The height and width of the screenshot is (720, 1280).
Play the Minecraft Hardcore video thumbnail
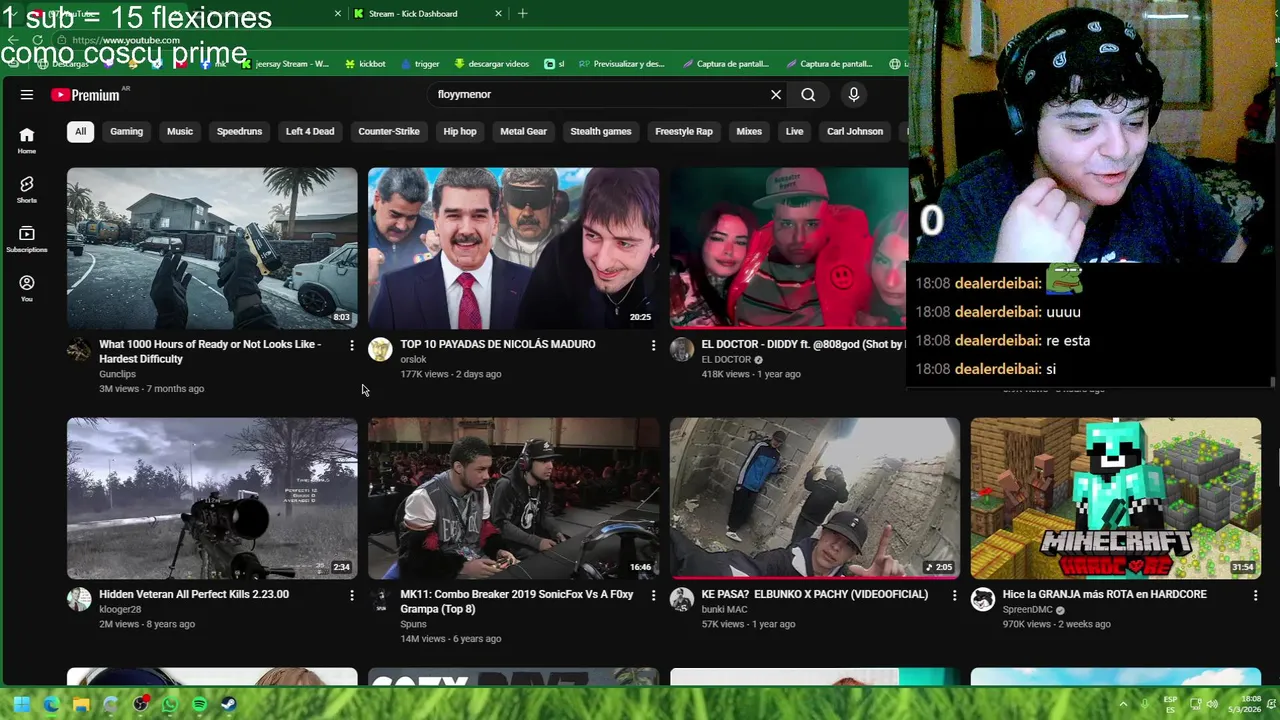(1116, 498)
